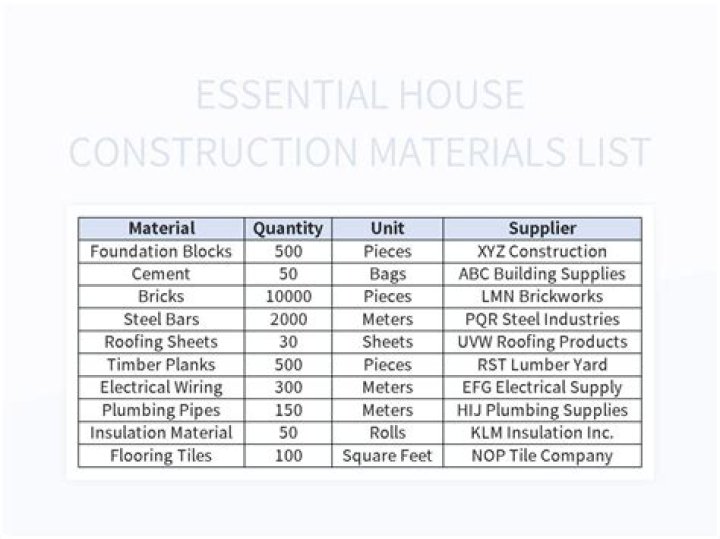Viewport: 720px width, 539px height.
Task: Select the Cement material cell
Action: click(x=161, y=274)
